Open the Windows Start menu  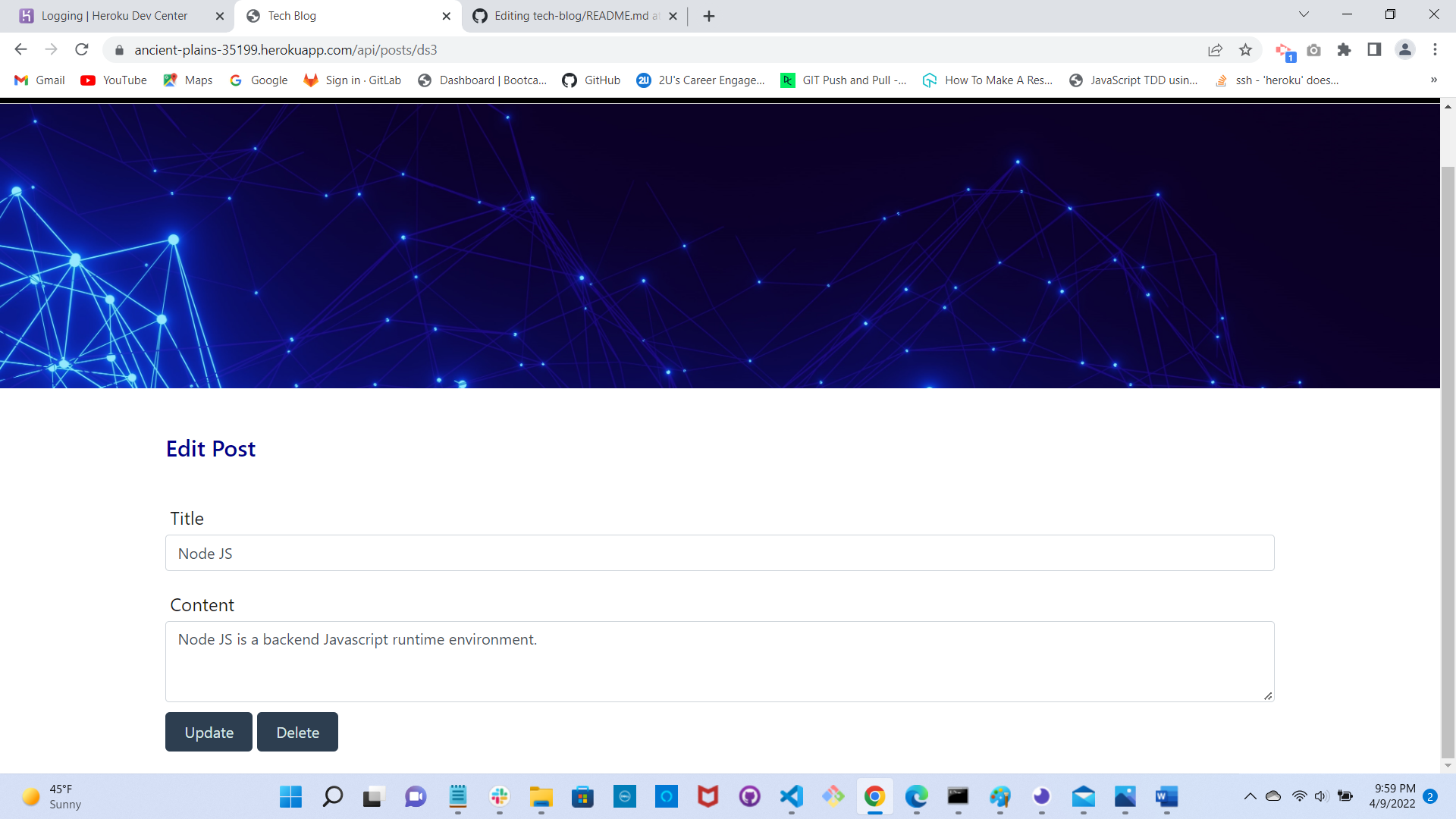[x=290, y=796]
